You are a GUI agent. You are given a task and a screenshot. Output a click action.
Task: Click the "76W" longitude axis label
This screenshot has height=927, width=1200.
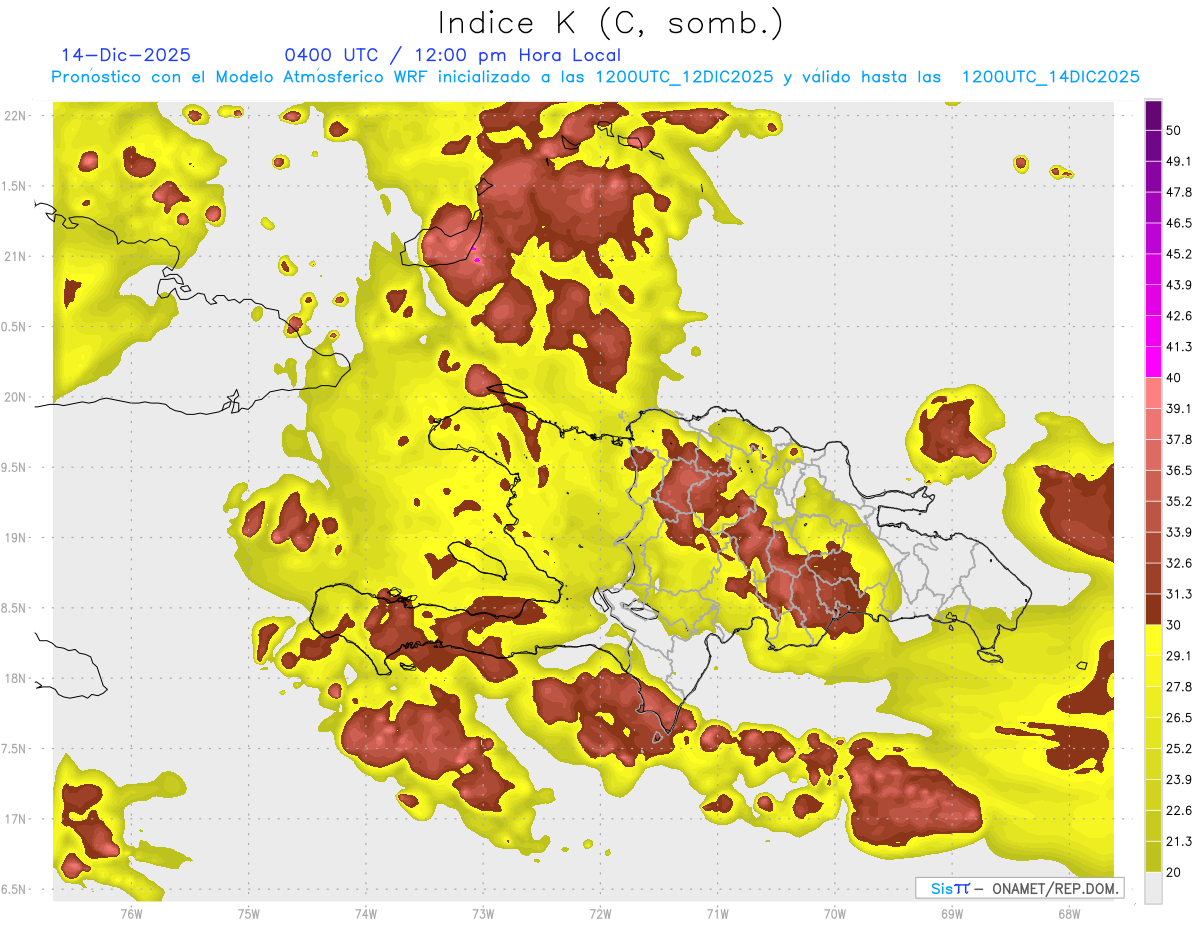tap(131, 913)
